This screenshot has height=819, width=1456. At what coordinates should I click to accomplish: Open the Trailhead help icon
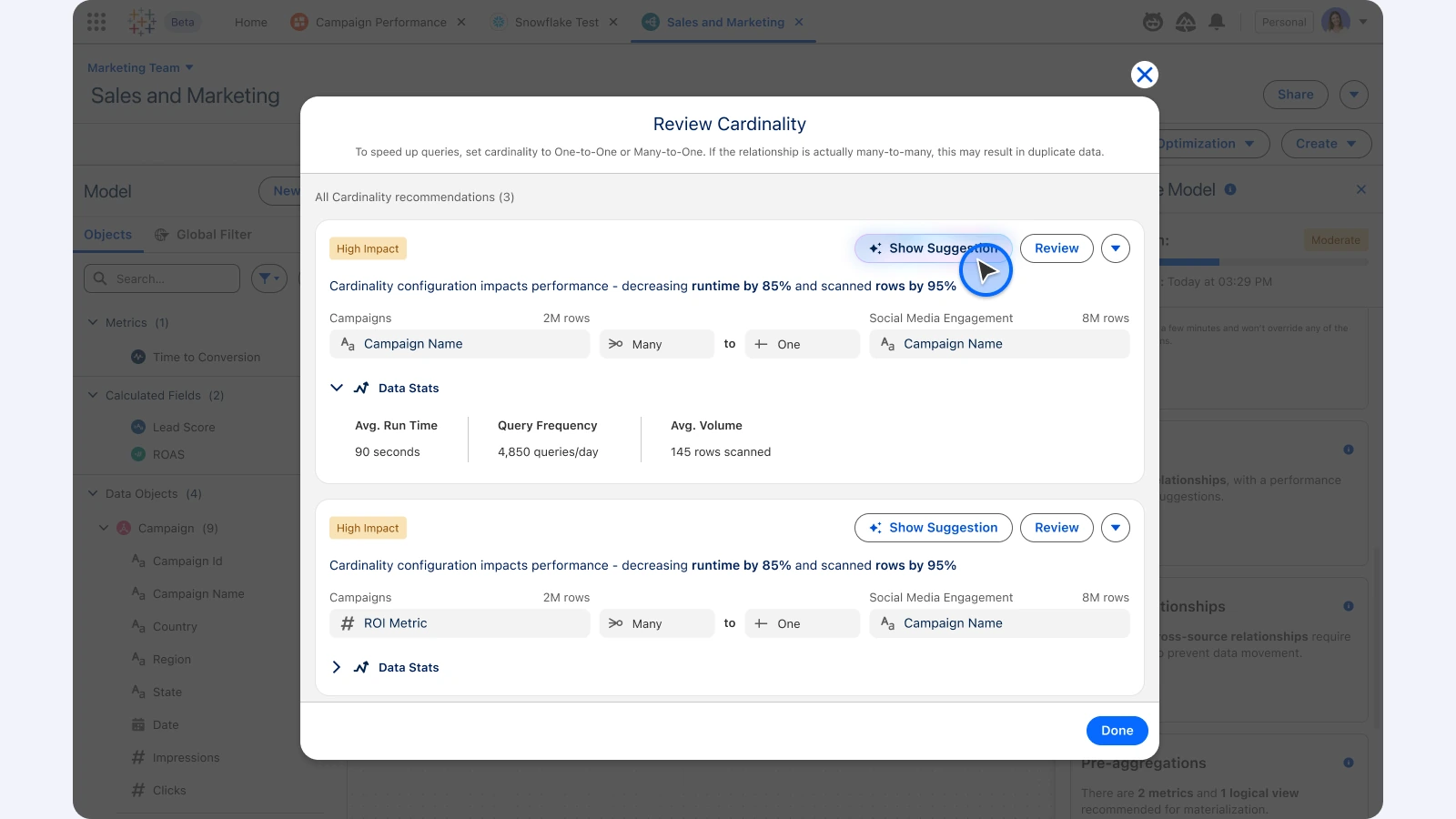pyautogui.click(x=1186, y=22)
